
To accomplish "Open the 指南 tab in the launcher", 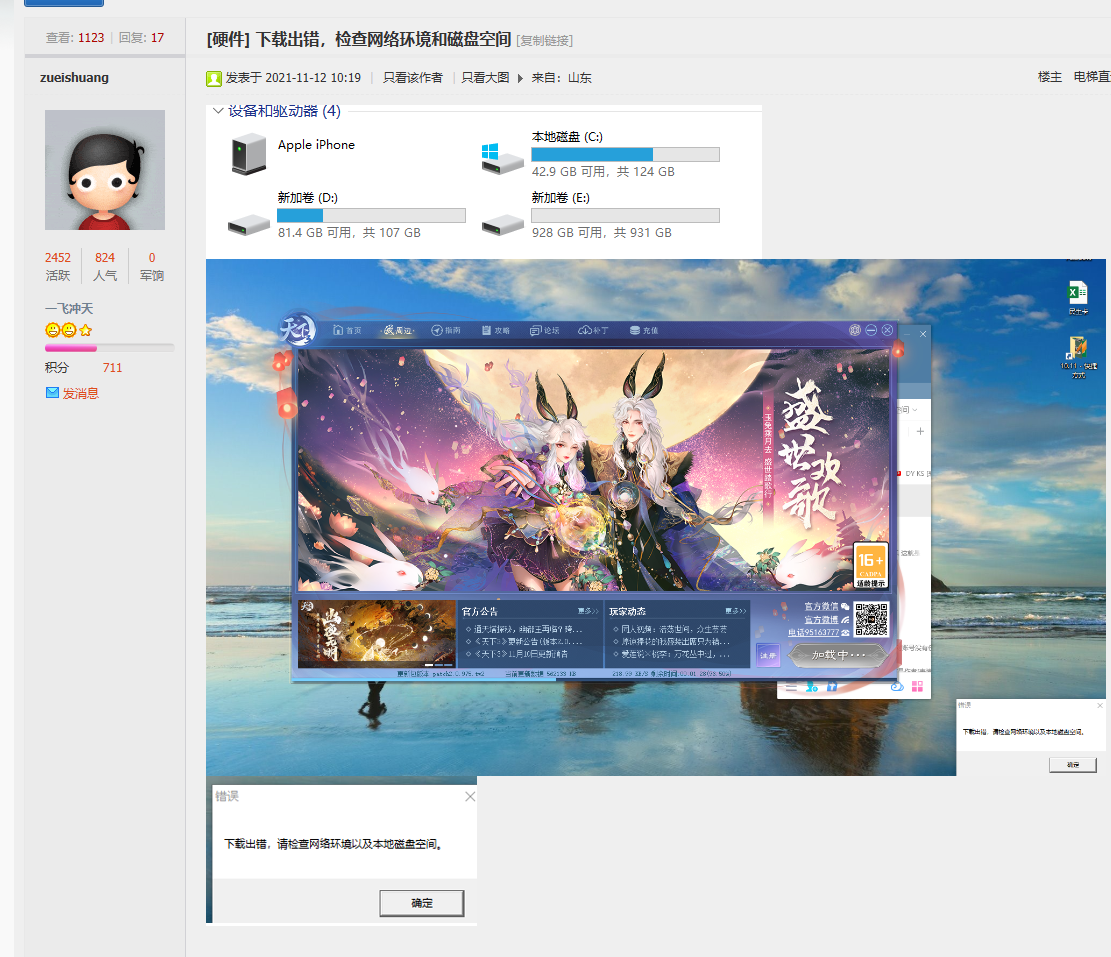I will 446,330.
